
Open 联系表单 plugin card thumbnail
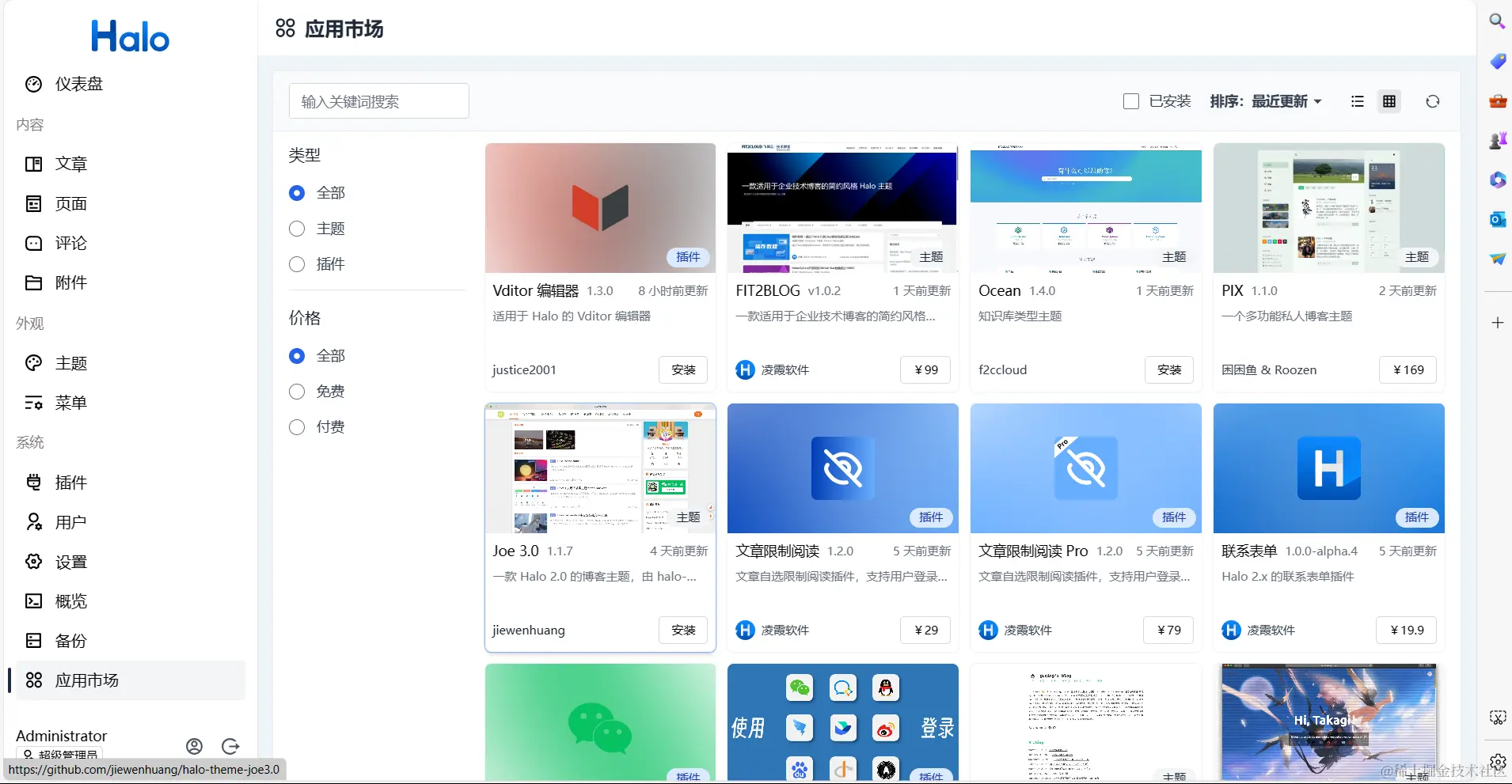pos(1329,468)
